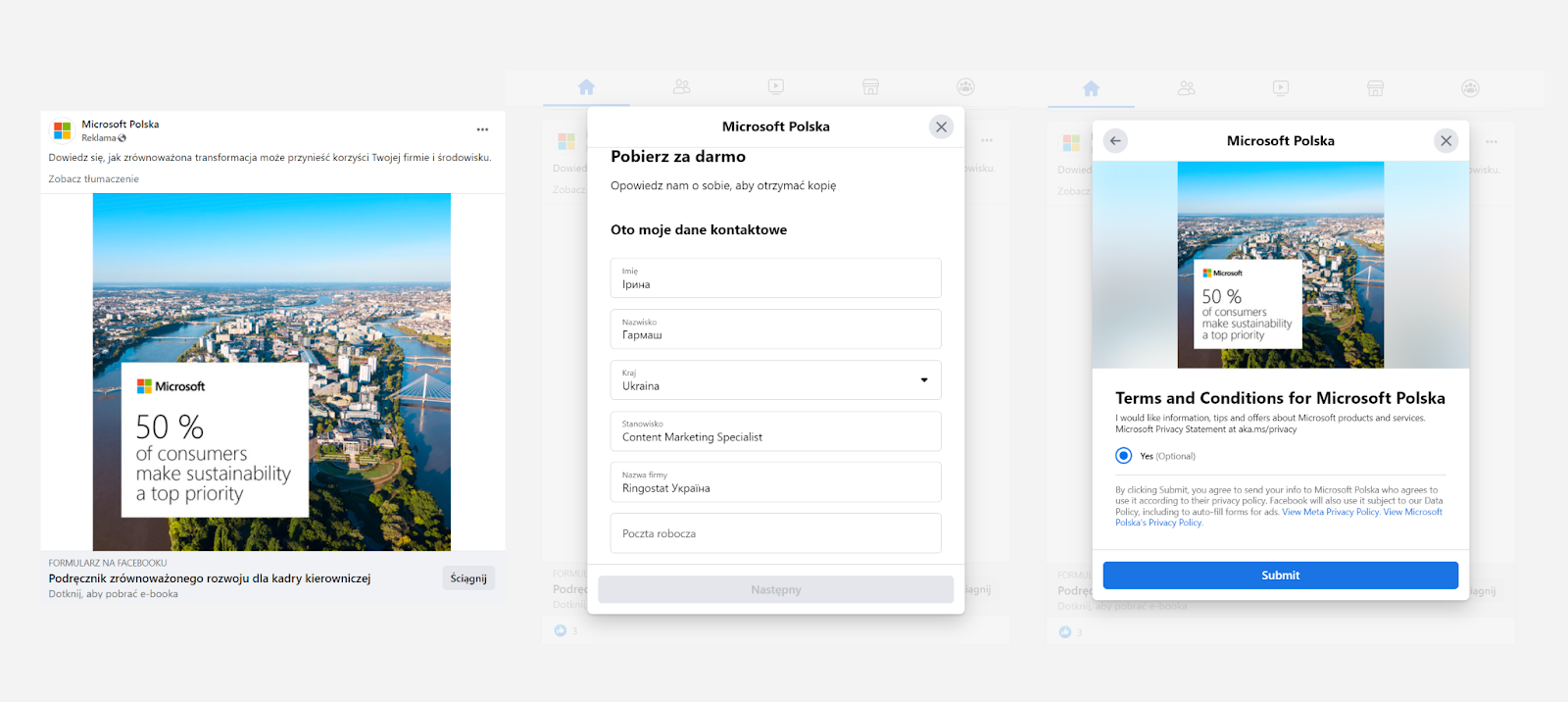Click the header image in the Terms dialog

(1281, 265)
